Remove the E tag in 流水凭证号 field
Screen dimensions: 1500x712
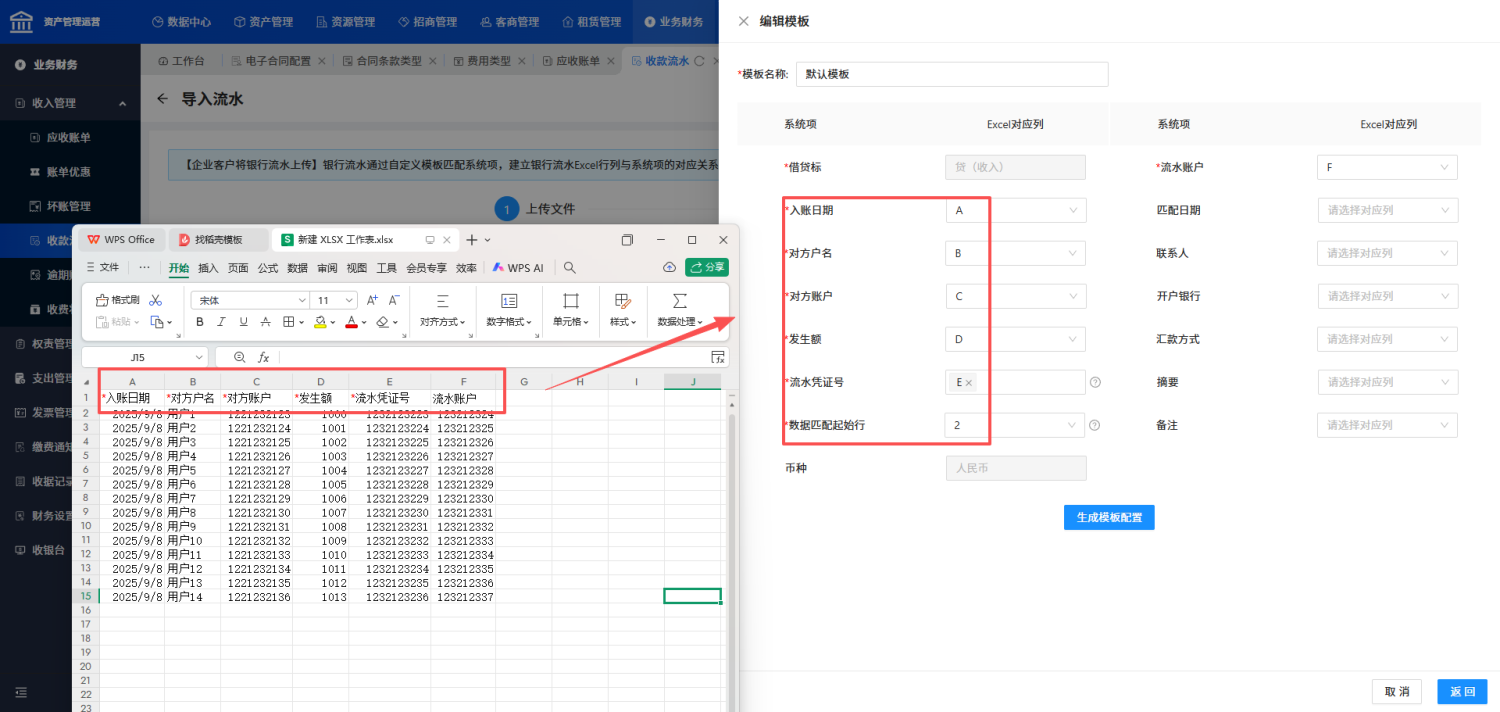tap(969, 383)
